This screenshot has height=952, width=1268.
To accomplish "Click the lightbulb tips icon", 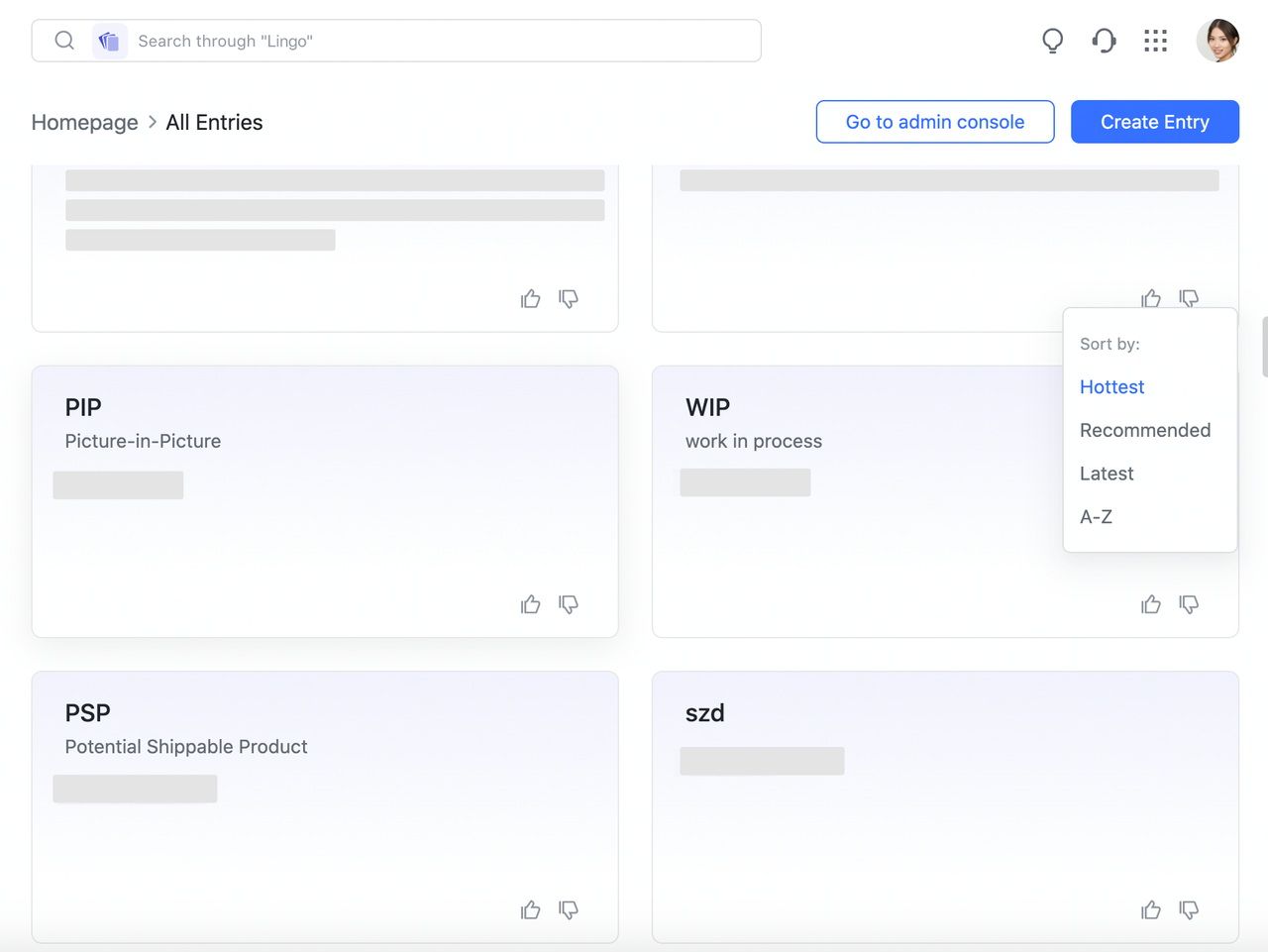I will [1052, 41].
